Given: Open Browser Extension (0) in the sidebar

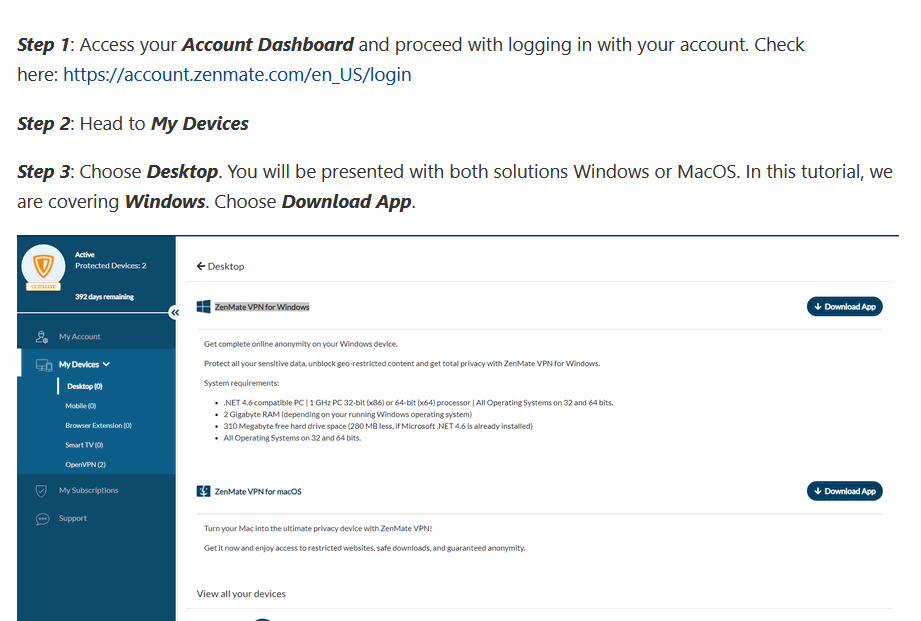Looking at the screenshot, I should [98, 426].
